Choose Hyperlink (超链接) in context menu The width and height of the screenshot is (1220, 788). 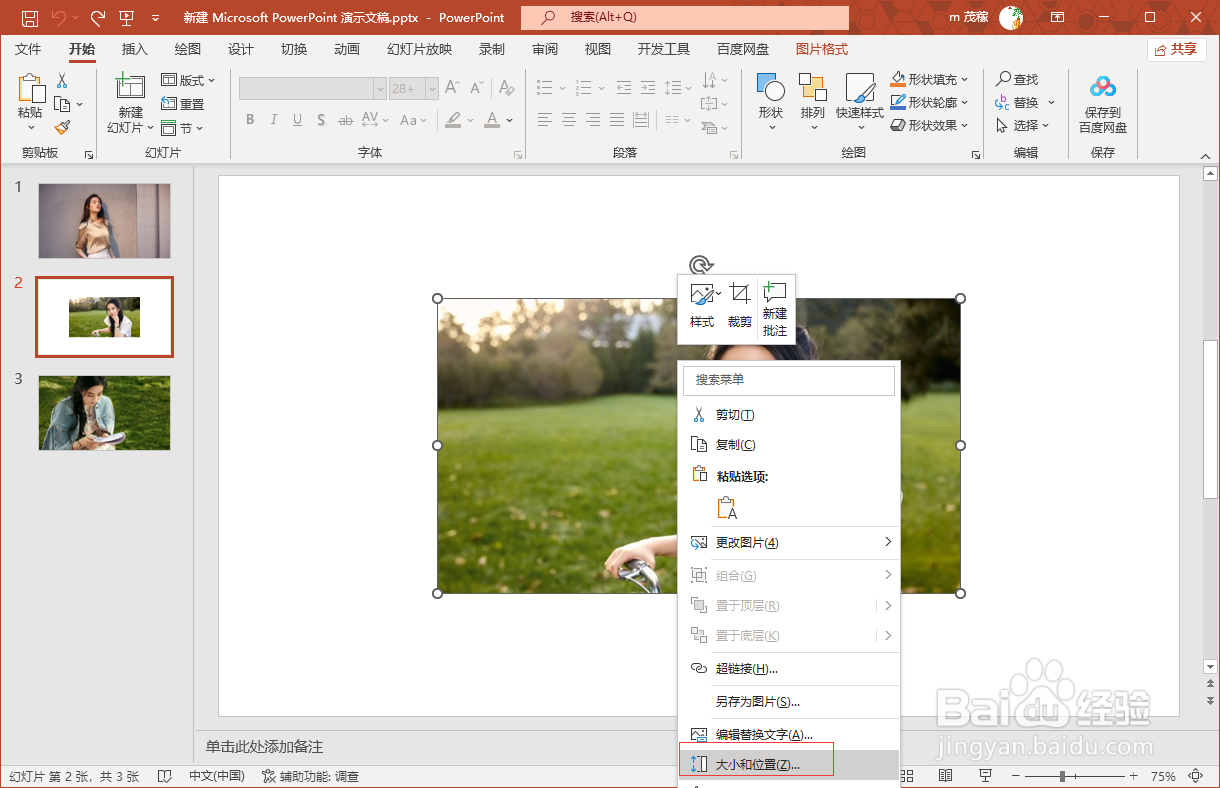790,668
